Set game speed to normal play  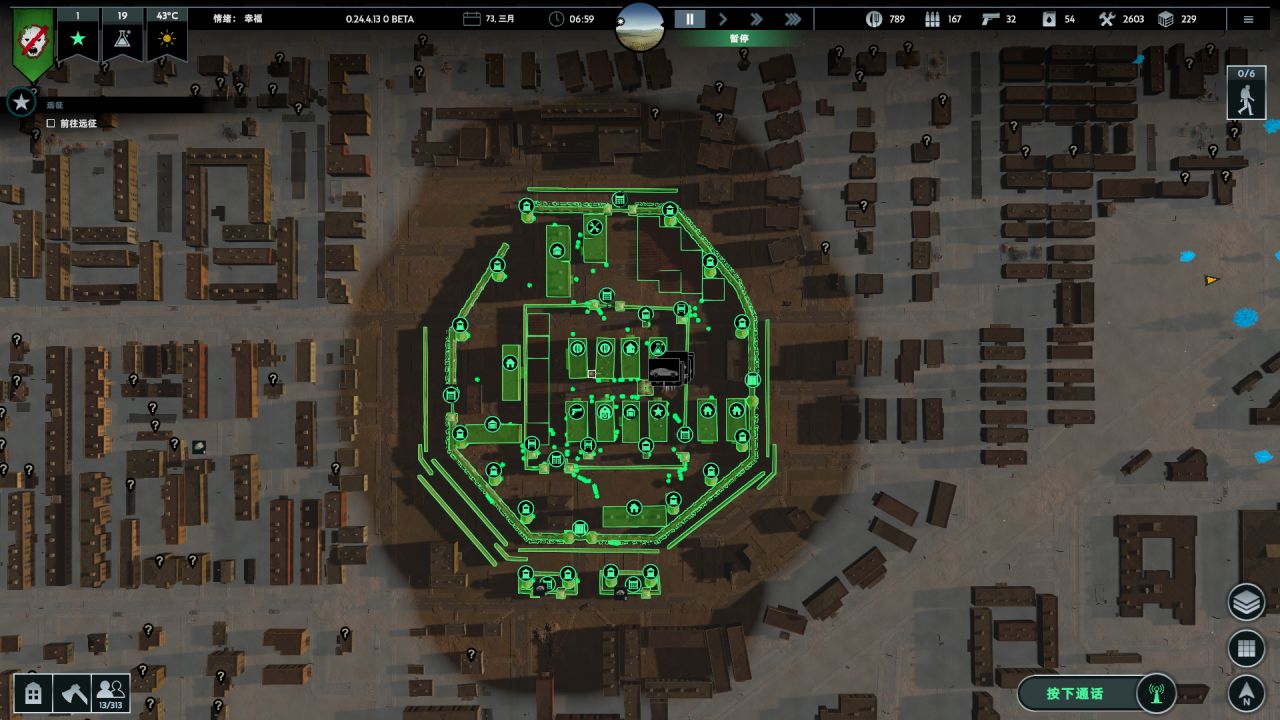tap(723, 19)
